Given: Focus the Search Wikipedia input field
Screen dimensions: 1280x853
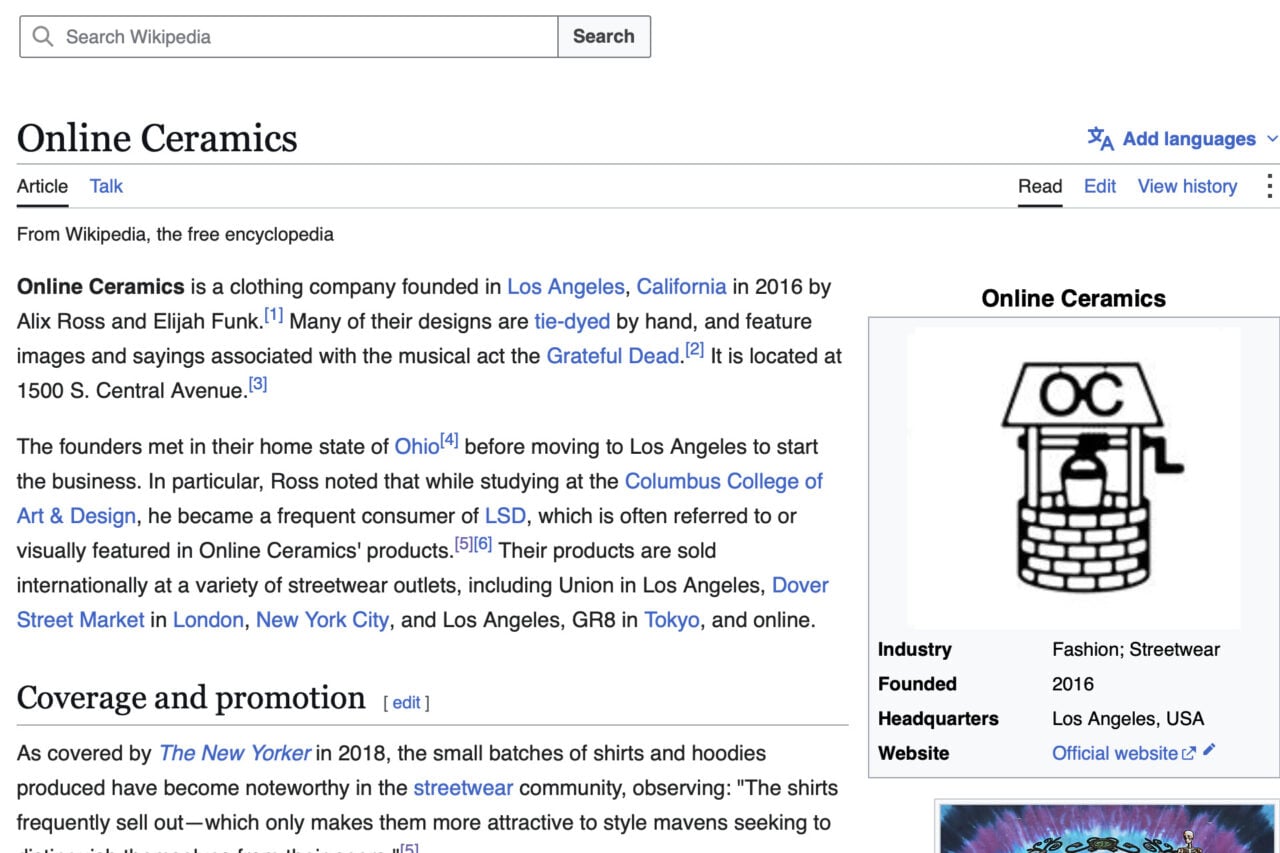Looking at the screenshot, I should click(x=289, y=37).
